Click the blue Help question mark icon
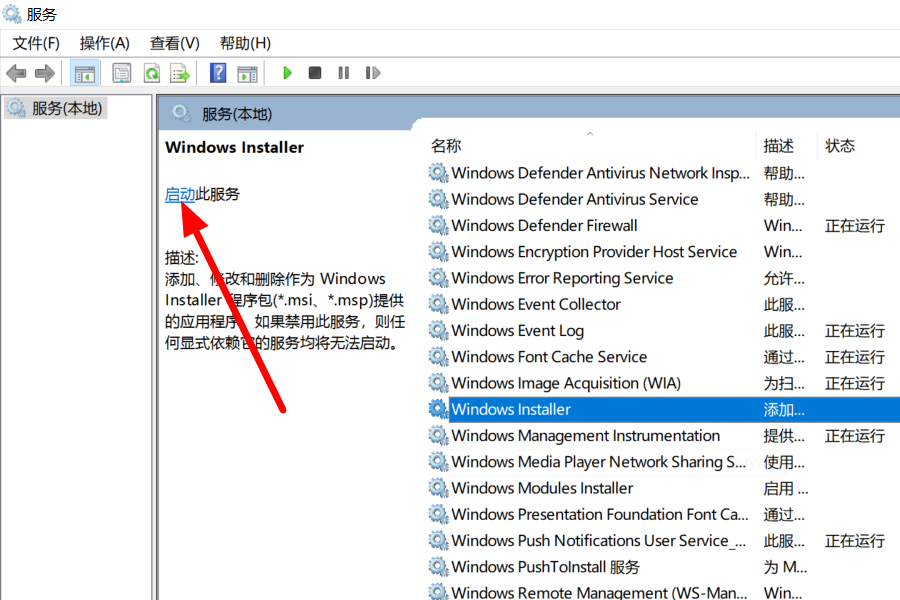Viewport: 900px width, 600px height. point(218,73)
